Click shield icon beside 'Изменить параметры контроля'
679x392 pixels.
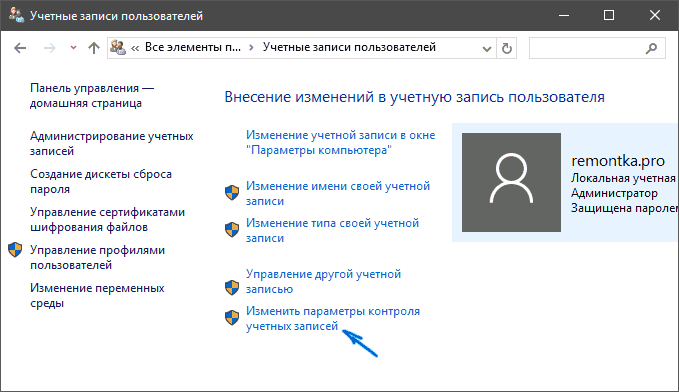(232, 317)
